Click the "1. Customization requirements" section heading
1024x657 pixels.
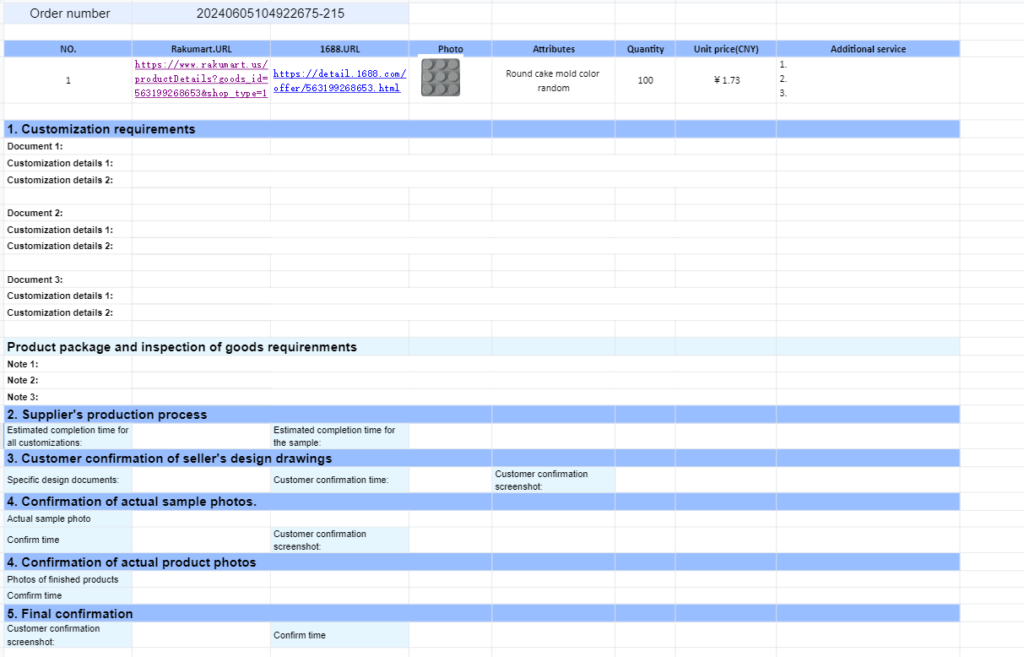point(101,129)
